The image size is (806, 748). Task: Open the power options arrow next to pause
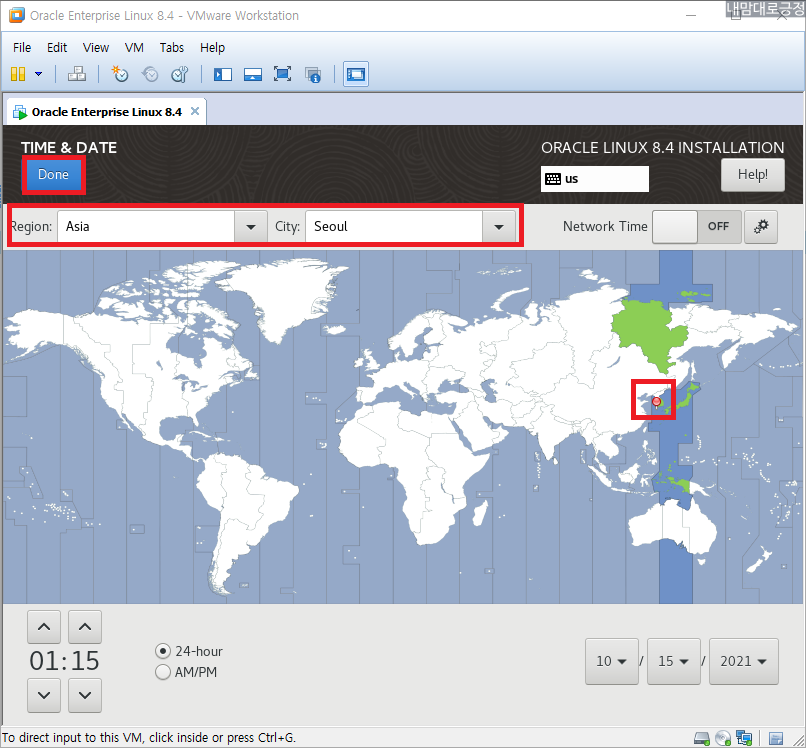(39, 74)
